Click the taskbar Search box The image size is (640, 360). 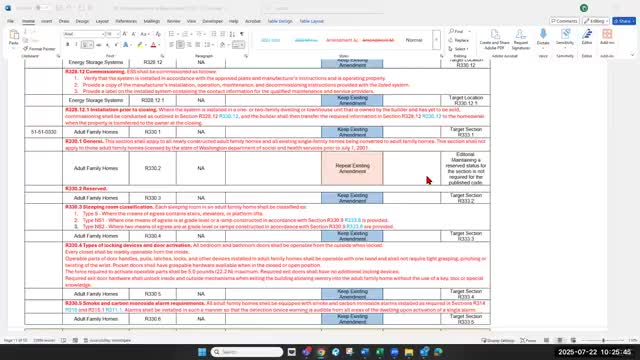[x=247, y=352]
